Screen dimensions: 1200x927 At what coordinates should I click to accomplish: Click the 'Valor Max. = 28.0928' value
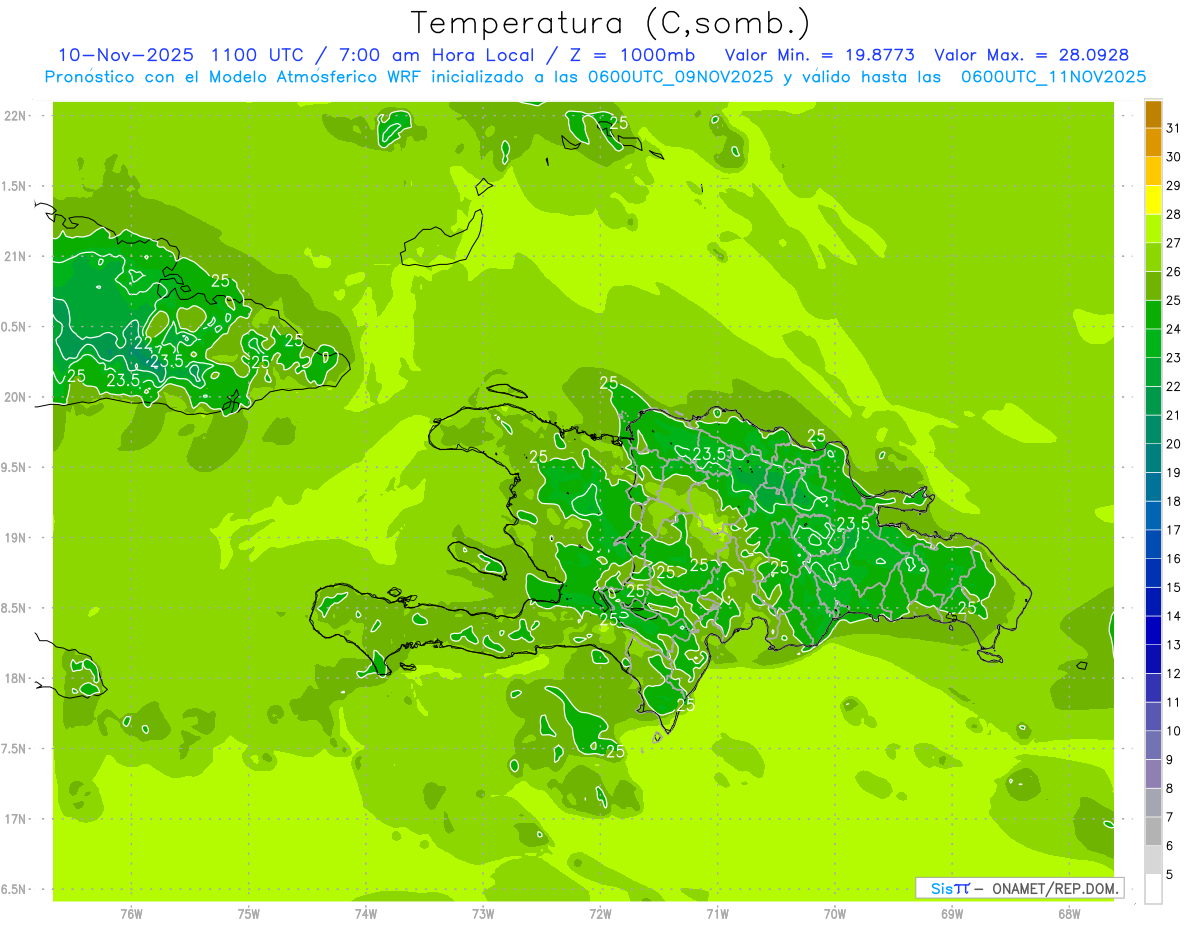click(1033, 55)
